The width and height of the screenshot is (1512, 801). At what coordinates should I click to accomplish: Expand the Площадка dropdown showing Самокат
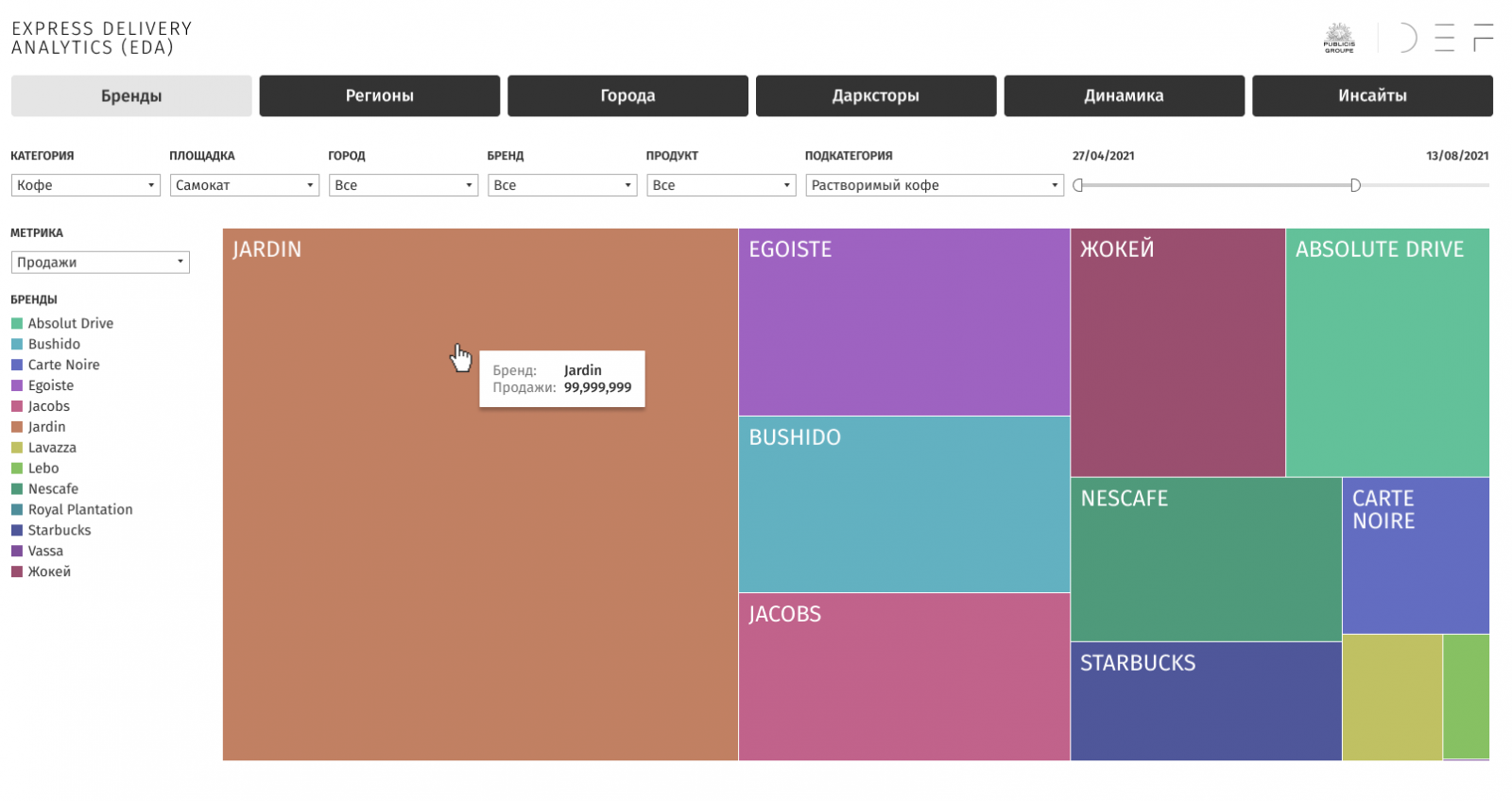244,185
